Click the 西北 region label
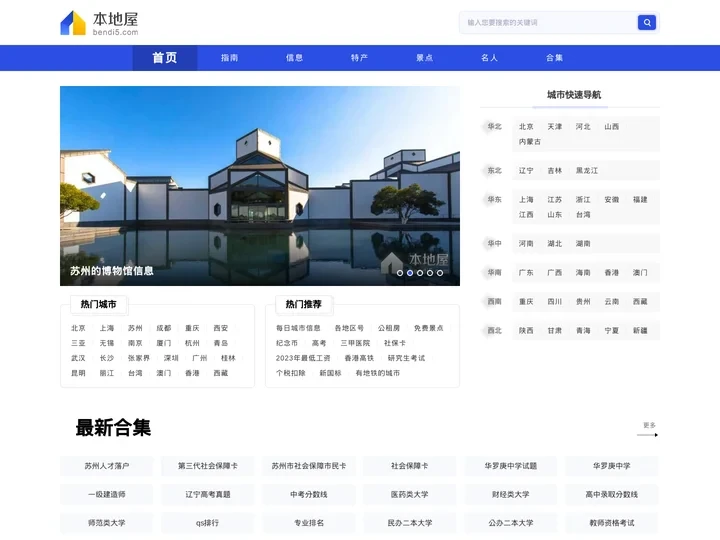The image size is (720, 540). (495, 331)
